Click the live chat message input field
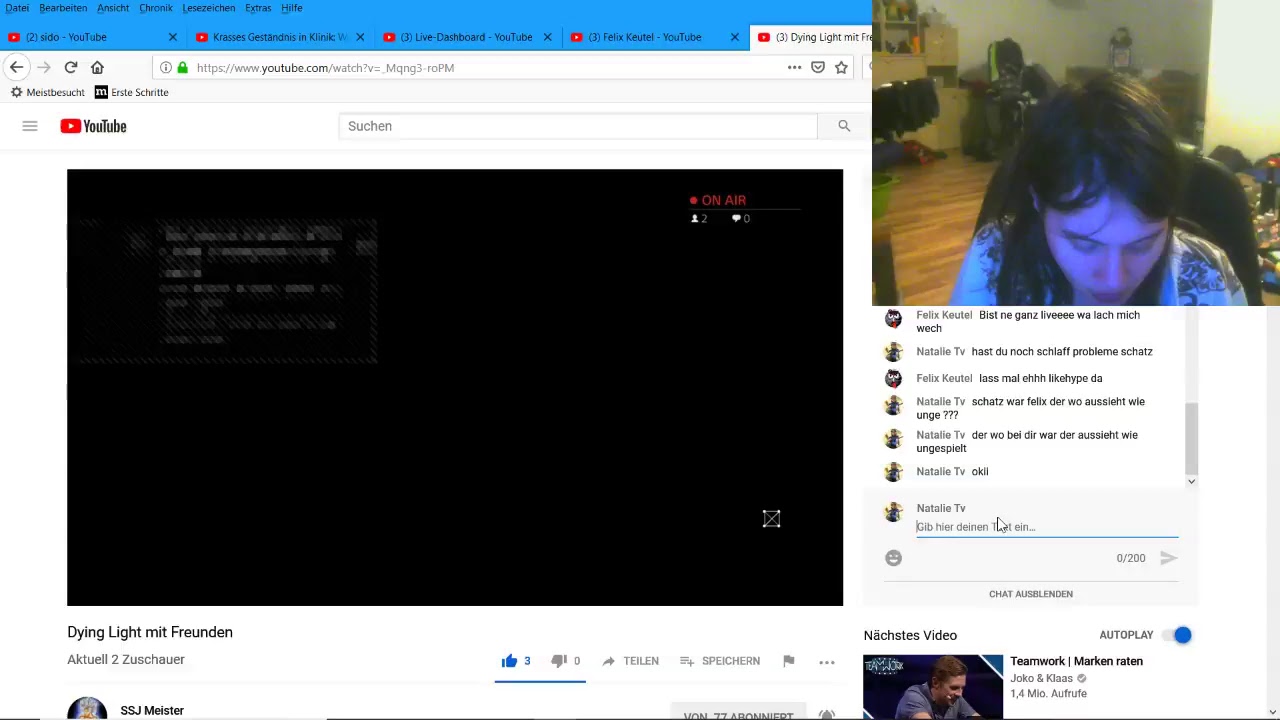The width and height of the screenshot is (1280, 720). click(x=1047, y=527)
